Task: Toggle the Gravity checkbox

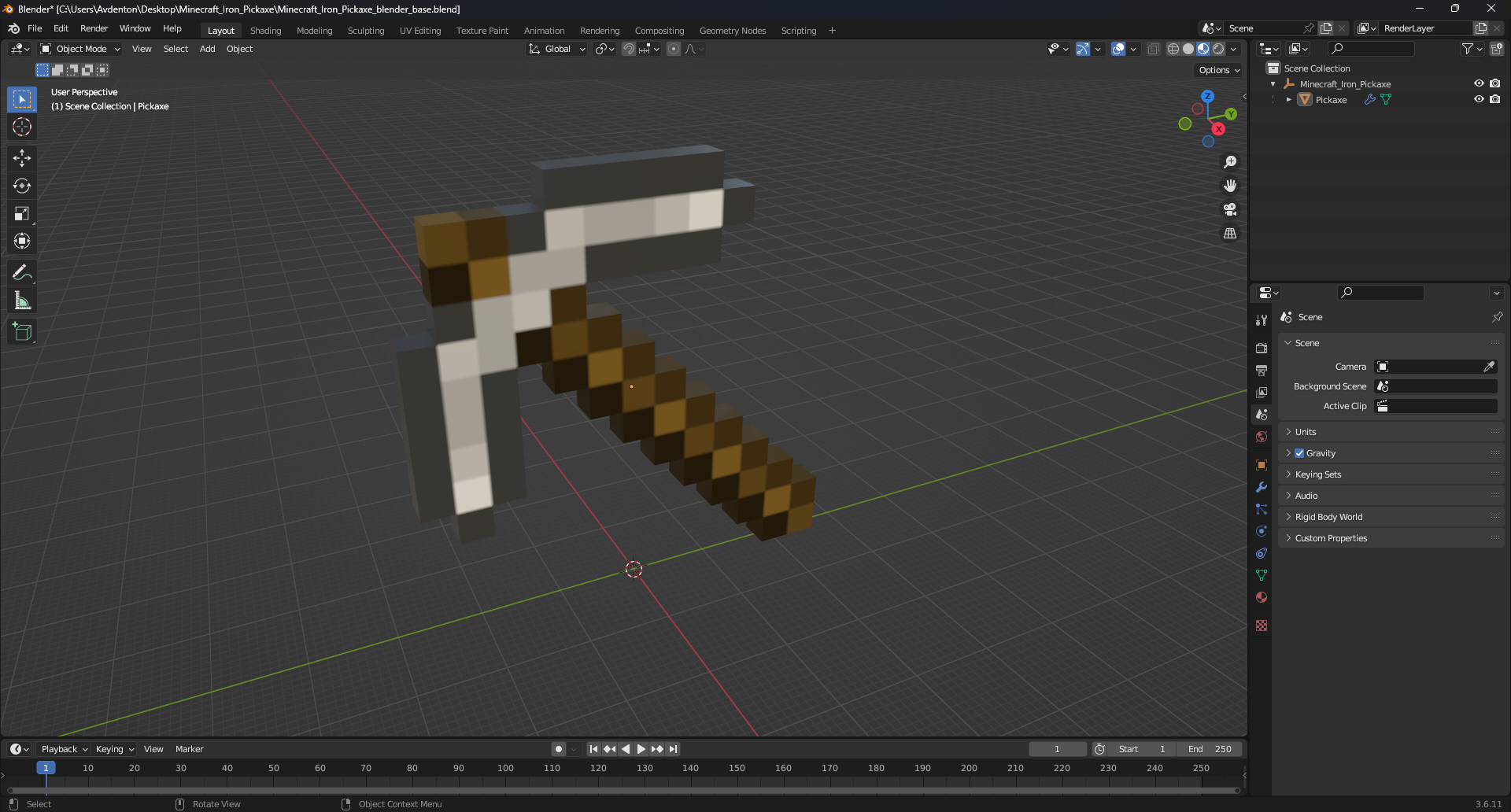Action: [x=1299, y=453]
